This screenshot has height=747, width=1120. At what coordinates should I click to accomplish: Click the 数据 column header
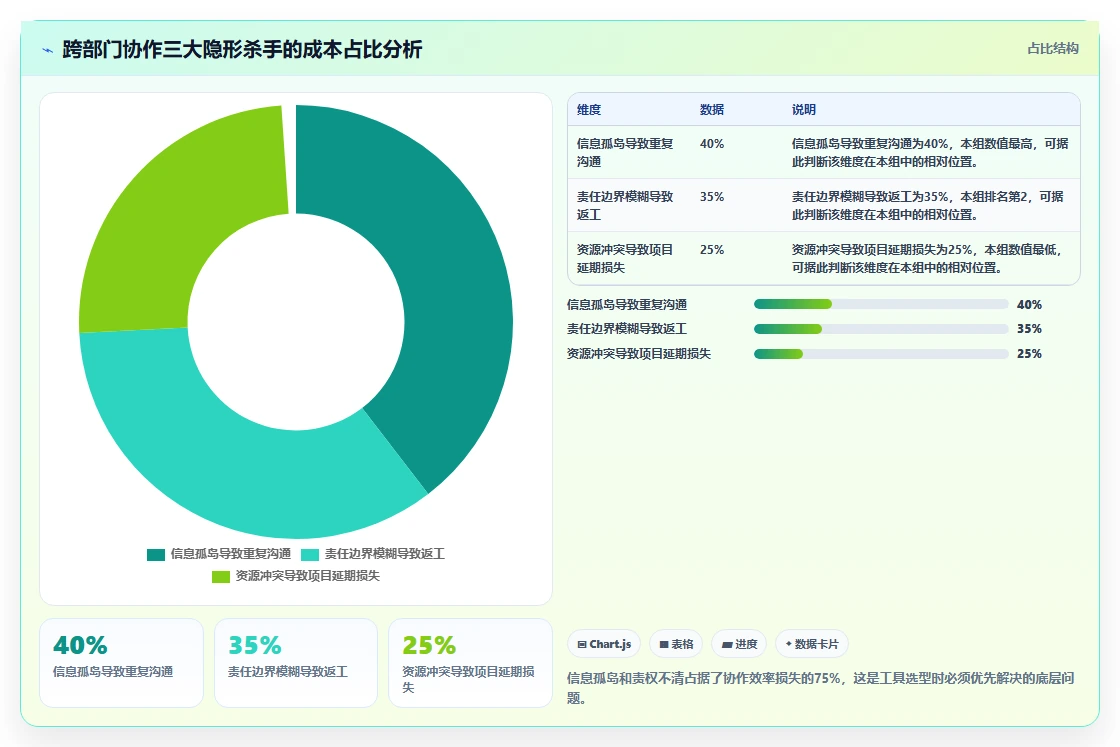(711, 110)
